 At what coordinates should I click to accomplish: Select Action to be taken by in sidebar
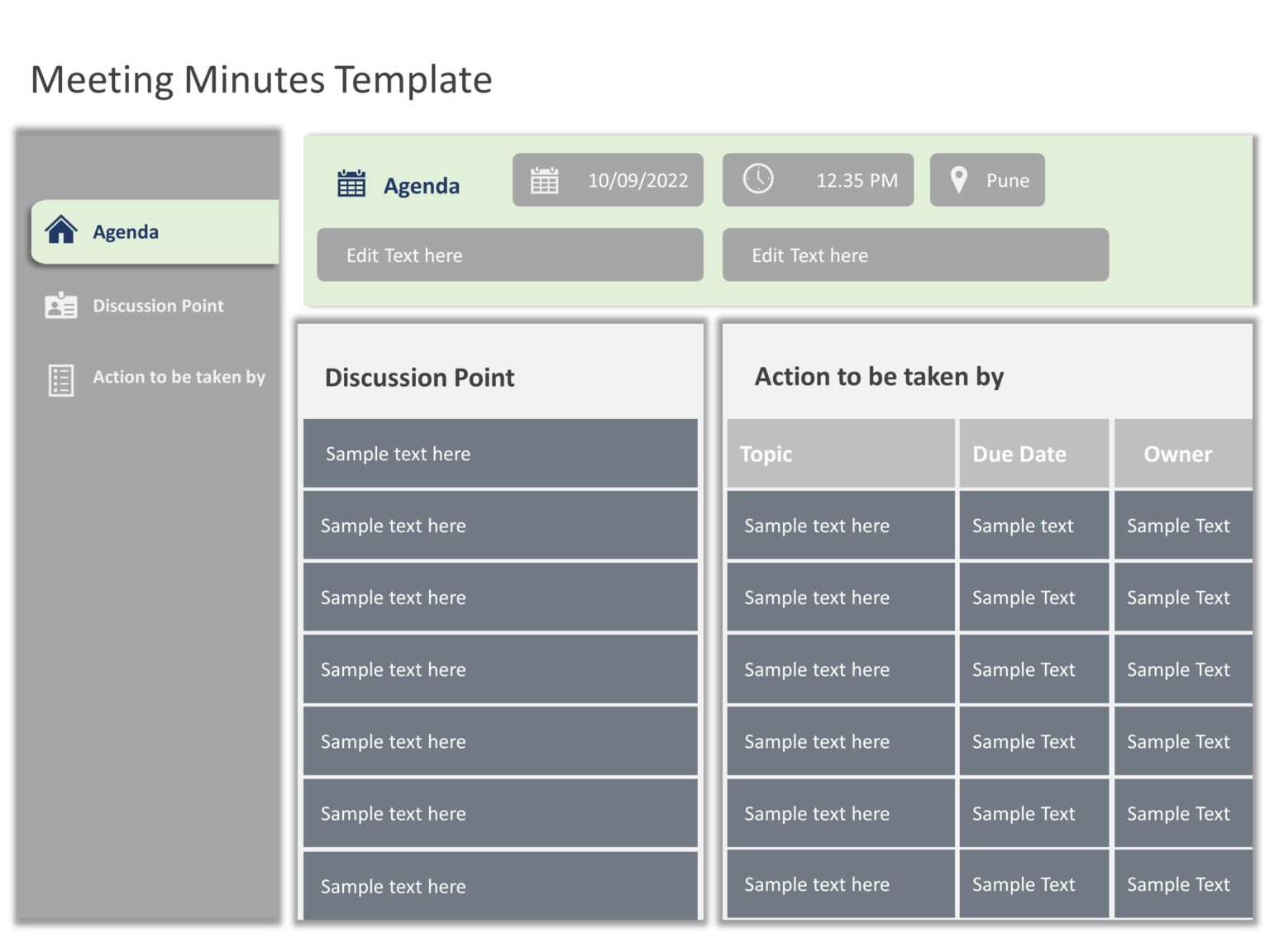179,377
